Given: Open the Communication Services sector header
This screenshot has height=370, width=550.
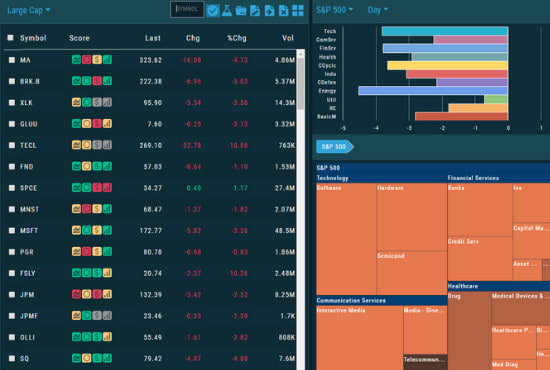Looking at the screenshot, I should coord(382,300).
